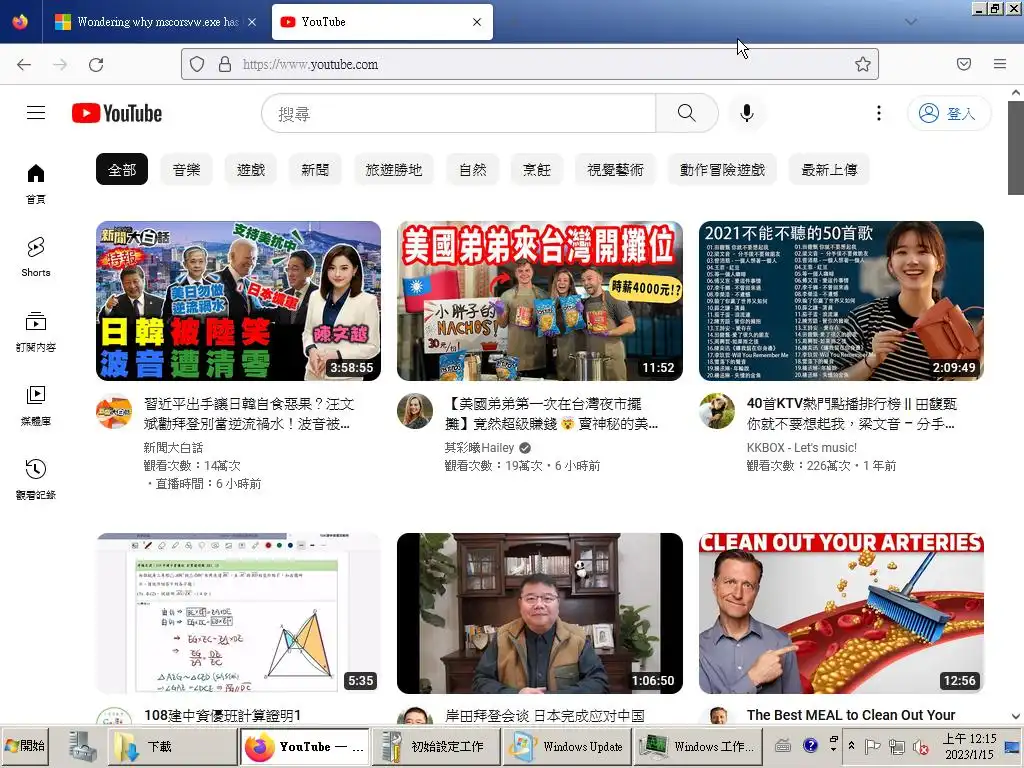Open the 開始 Start menu
This screenshot has height=768, width=1024.
coord(25,746)
